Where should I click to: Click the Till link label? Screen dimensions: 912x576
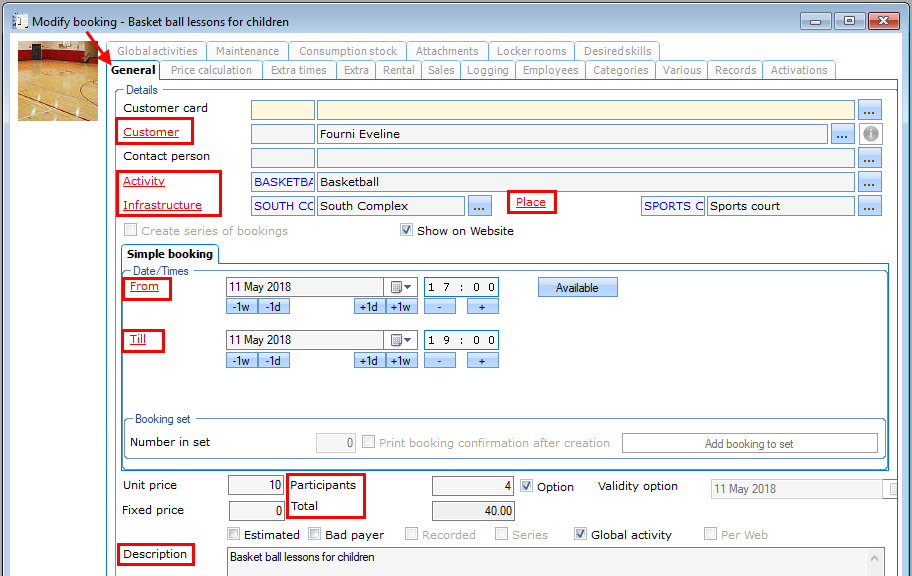pos(138,339)
